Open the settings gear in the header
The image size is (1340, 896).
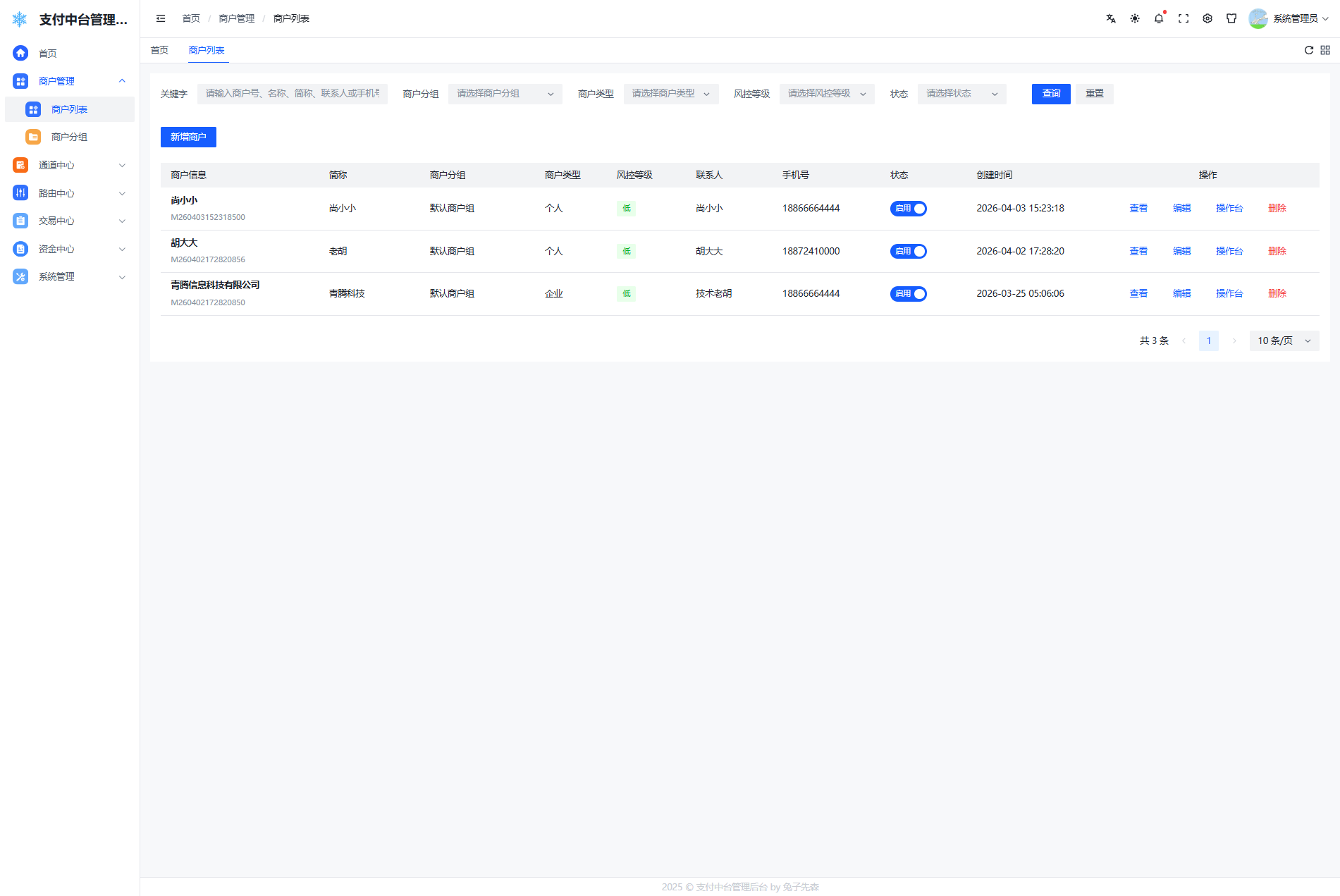[x=1207, y=19]
